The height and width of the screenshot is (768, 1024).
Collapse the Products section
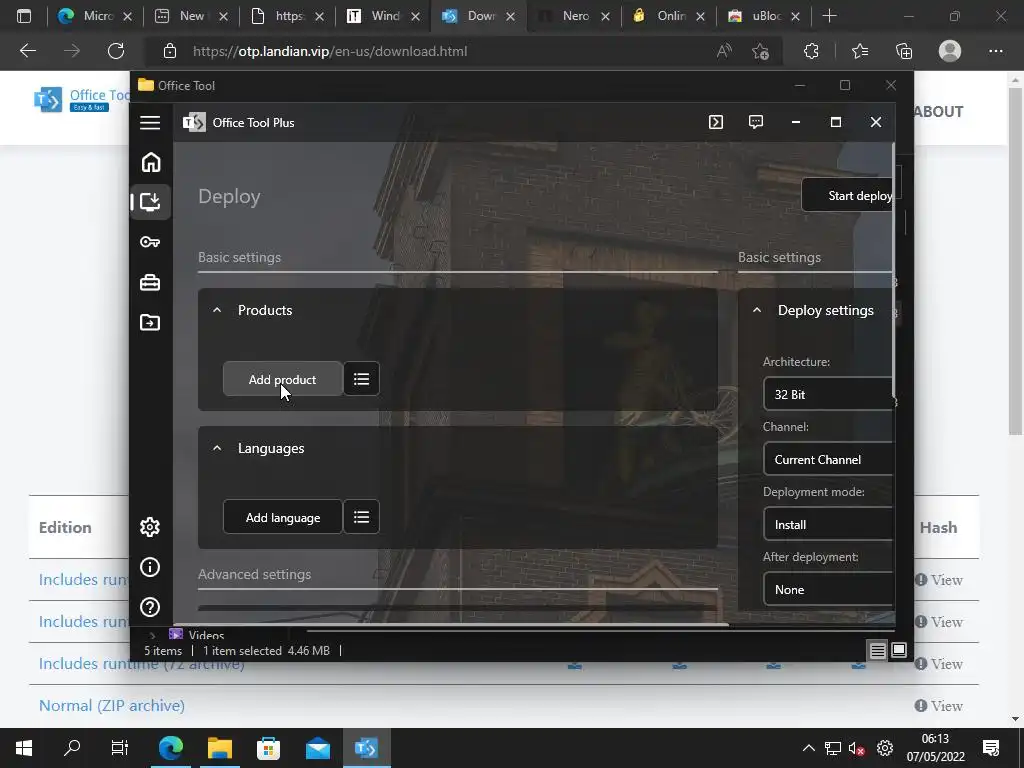217,310
